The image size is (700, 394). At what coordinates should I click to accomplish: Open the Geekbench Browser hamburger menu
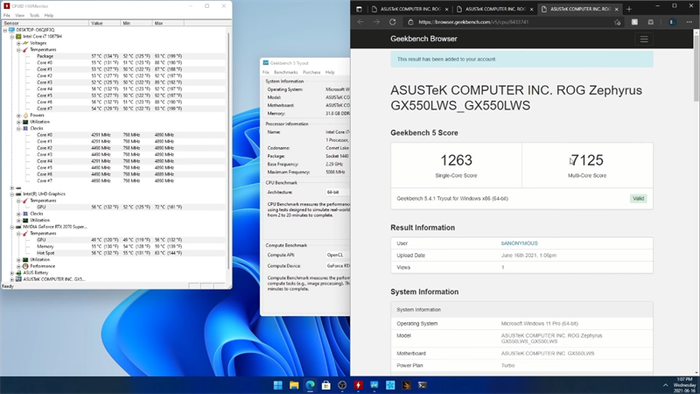tap(644, 39)
